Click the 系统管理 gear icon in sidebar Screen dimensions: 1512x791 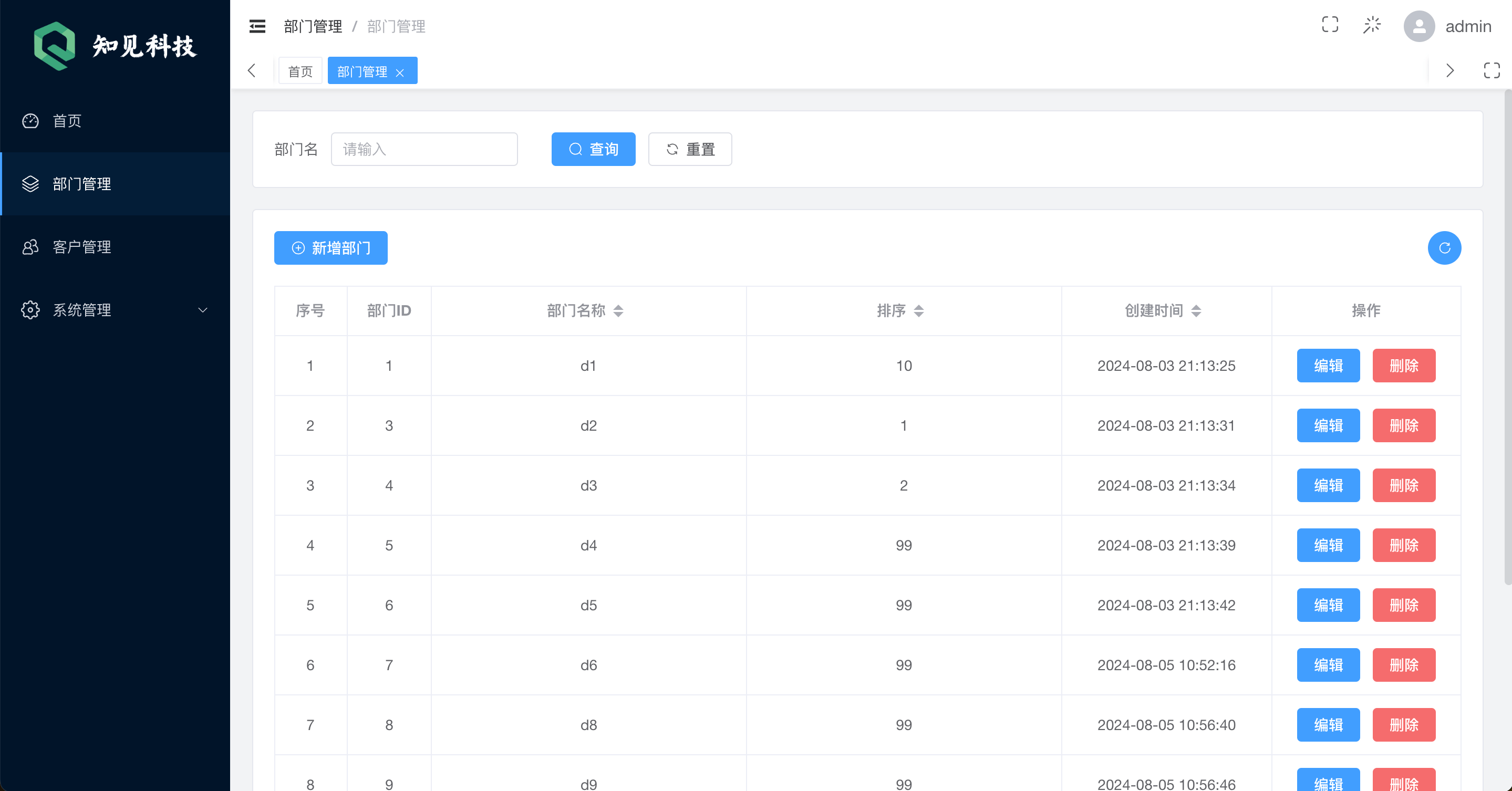[30, 310]
